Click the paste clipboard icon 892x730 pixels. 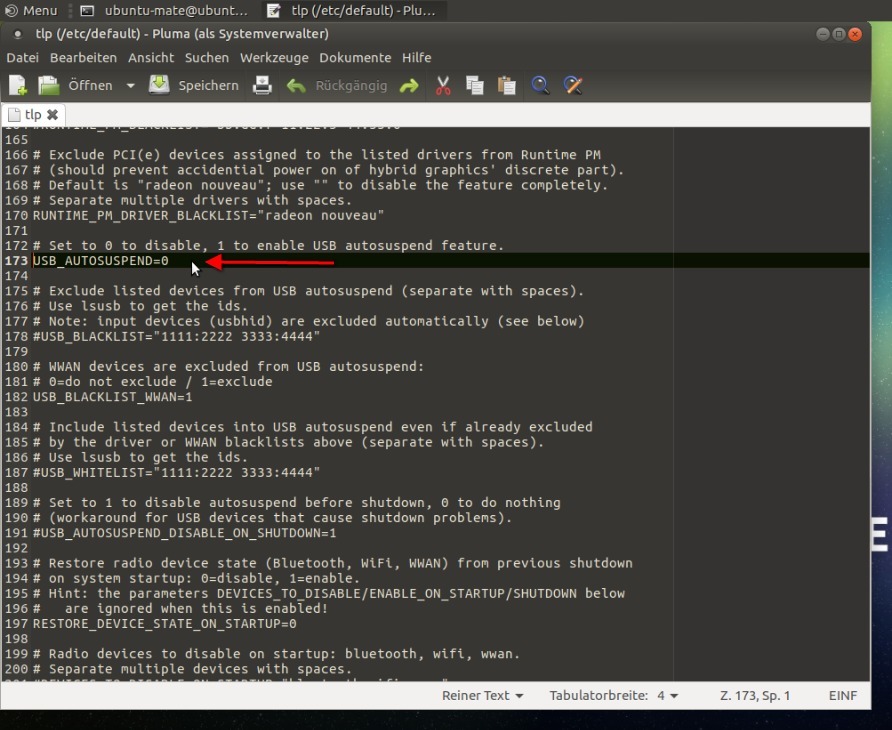[x=507, y=86]
